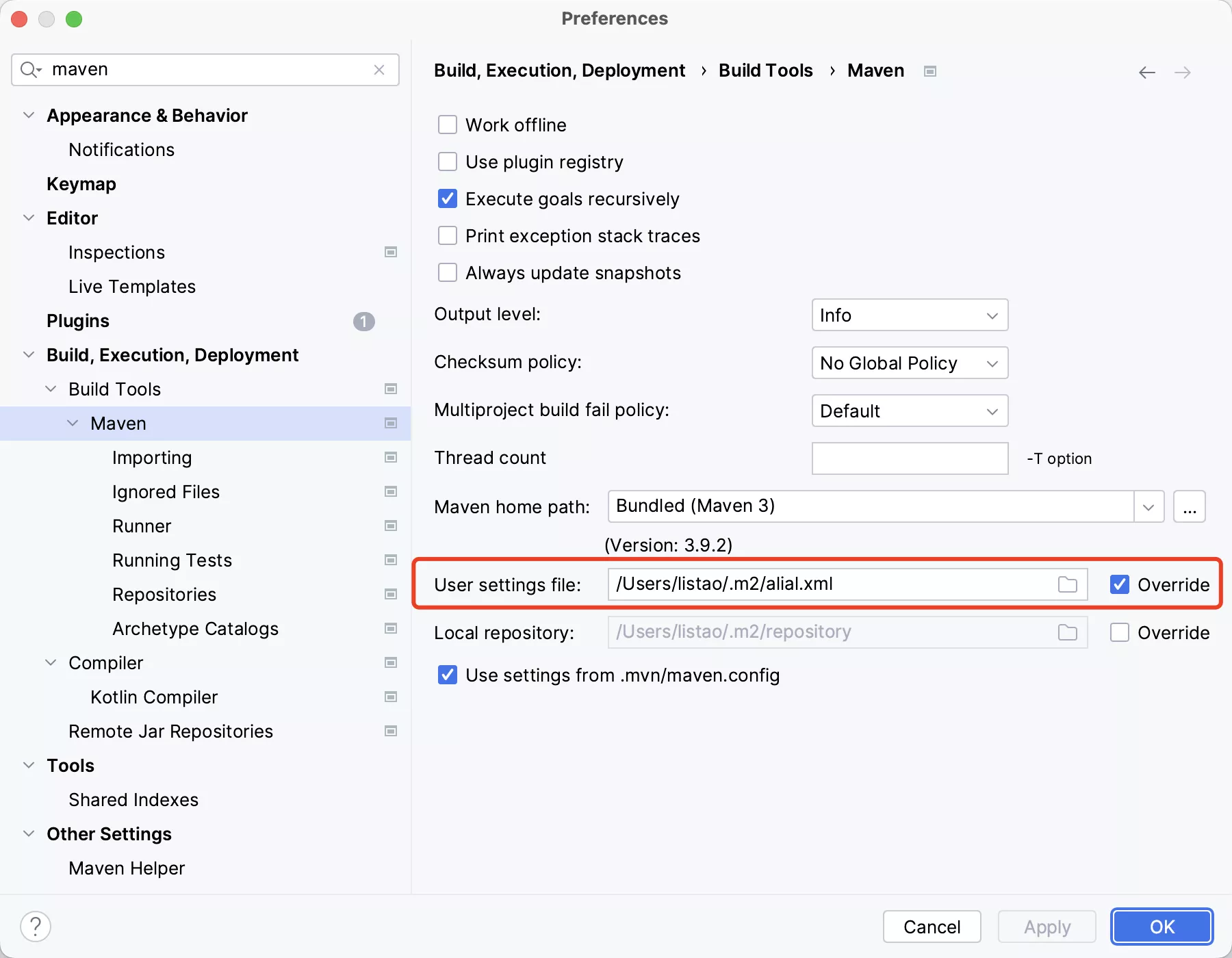This screenshot has width=1232, height=958.
Task: Toggle Always update snapshots checkbox
Action: coord(448,272)
